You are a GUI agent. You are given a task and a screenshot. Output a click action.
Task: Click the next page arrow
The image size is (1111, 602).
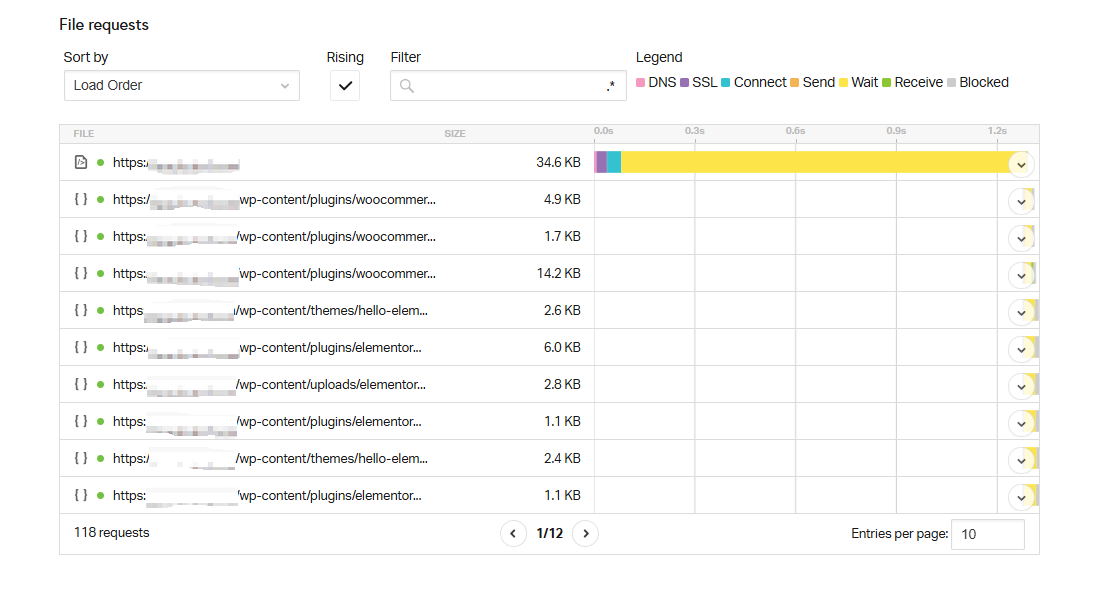coord(585,533)
